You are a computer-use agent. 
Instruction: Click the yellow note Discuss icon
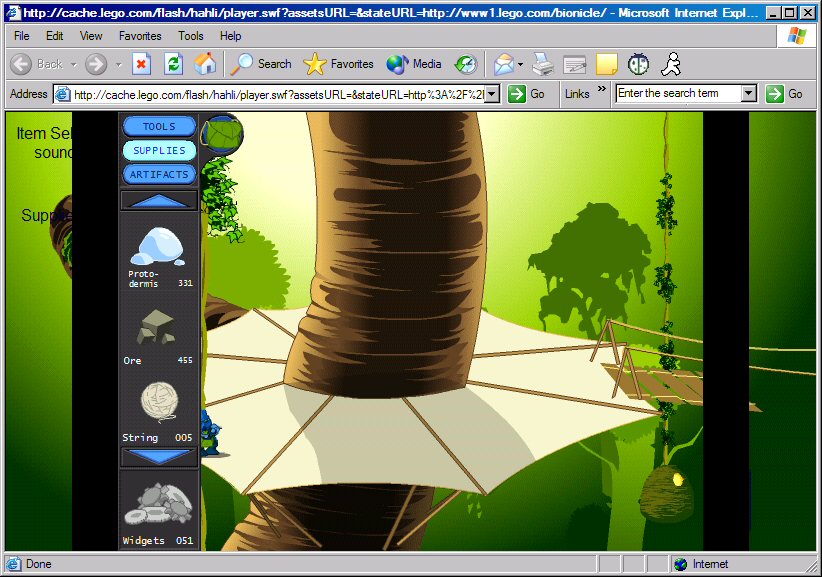click(x=607, y=64)
